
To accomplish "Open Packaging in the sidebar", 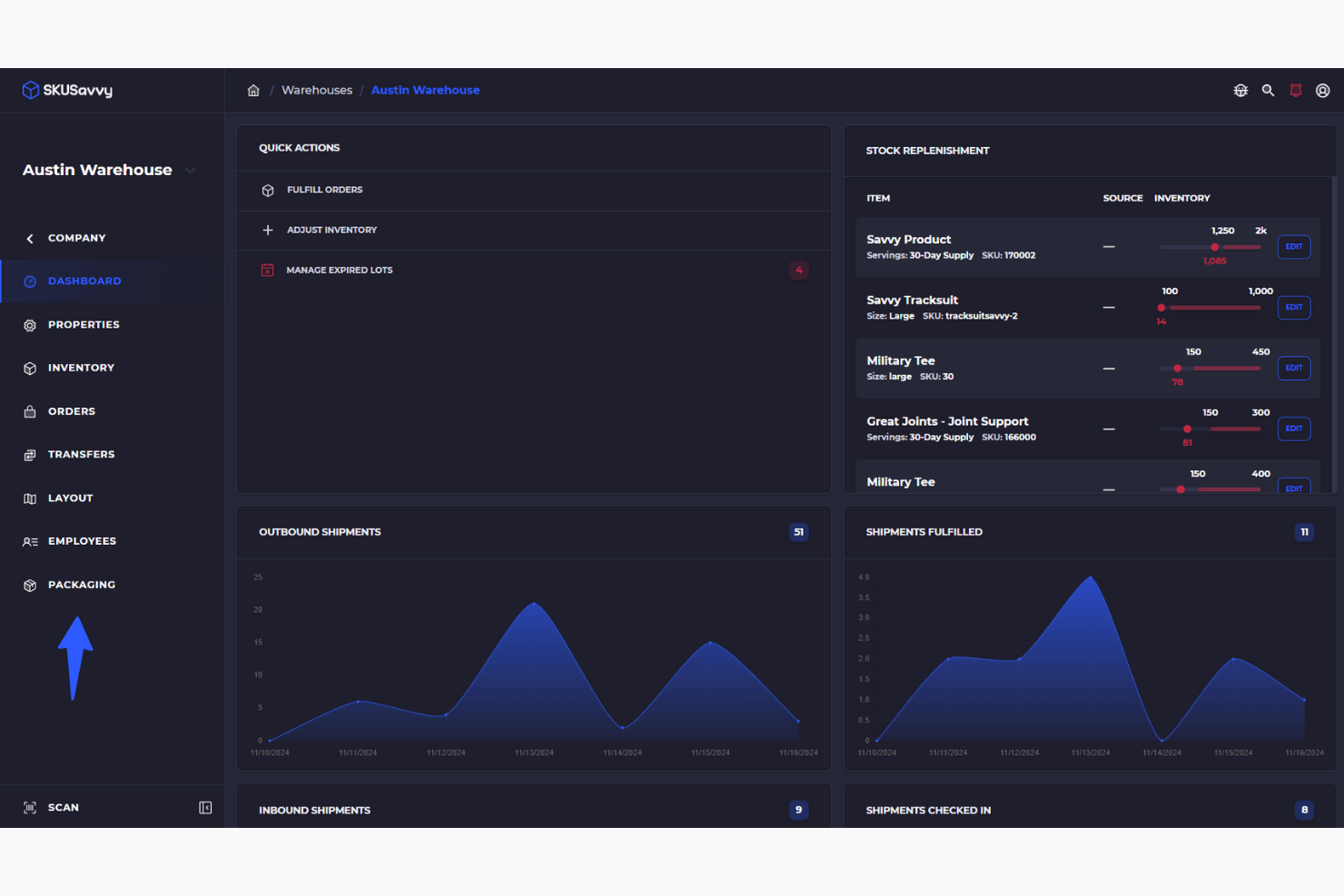I will click(82, 585).
